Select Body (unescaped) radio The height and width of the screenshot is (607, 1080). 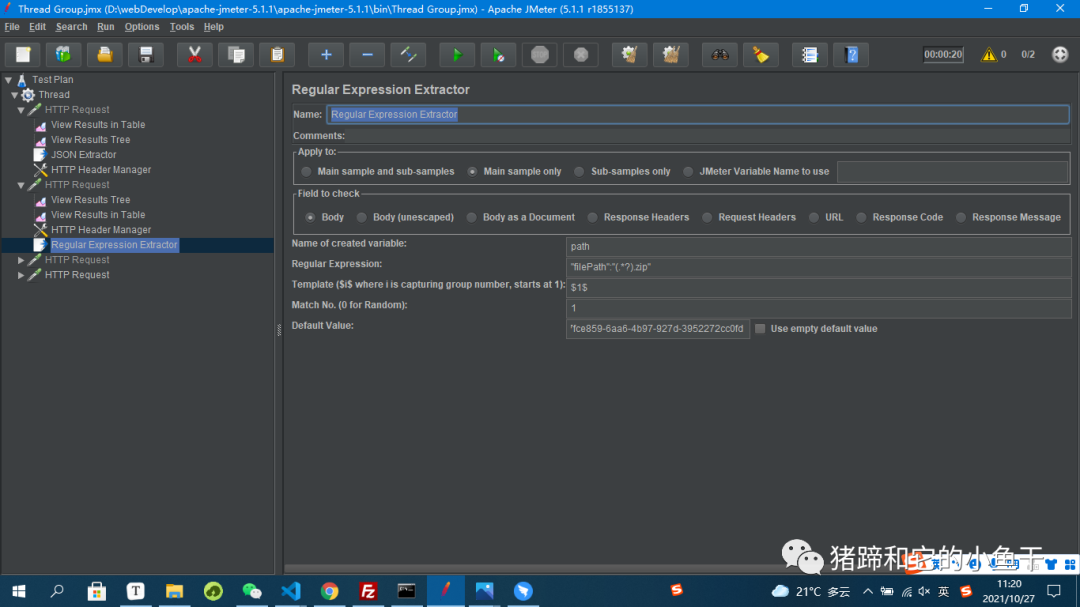point(362,217)
